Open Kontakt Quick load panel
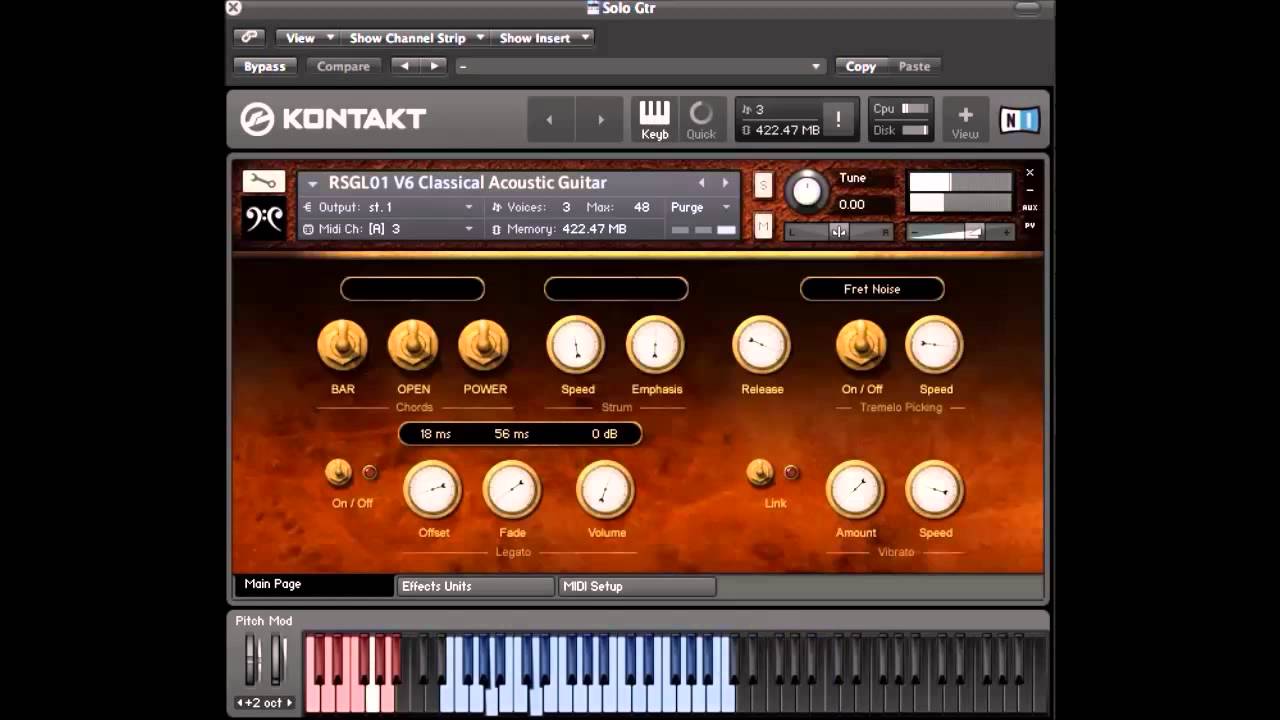The image size is (1280, 720). [701, 119]
